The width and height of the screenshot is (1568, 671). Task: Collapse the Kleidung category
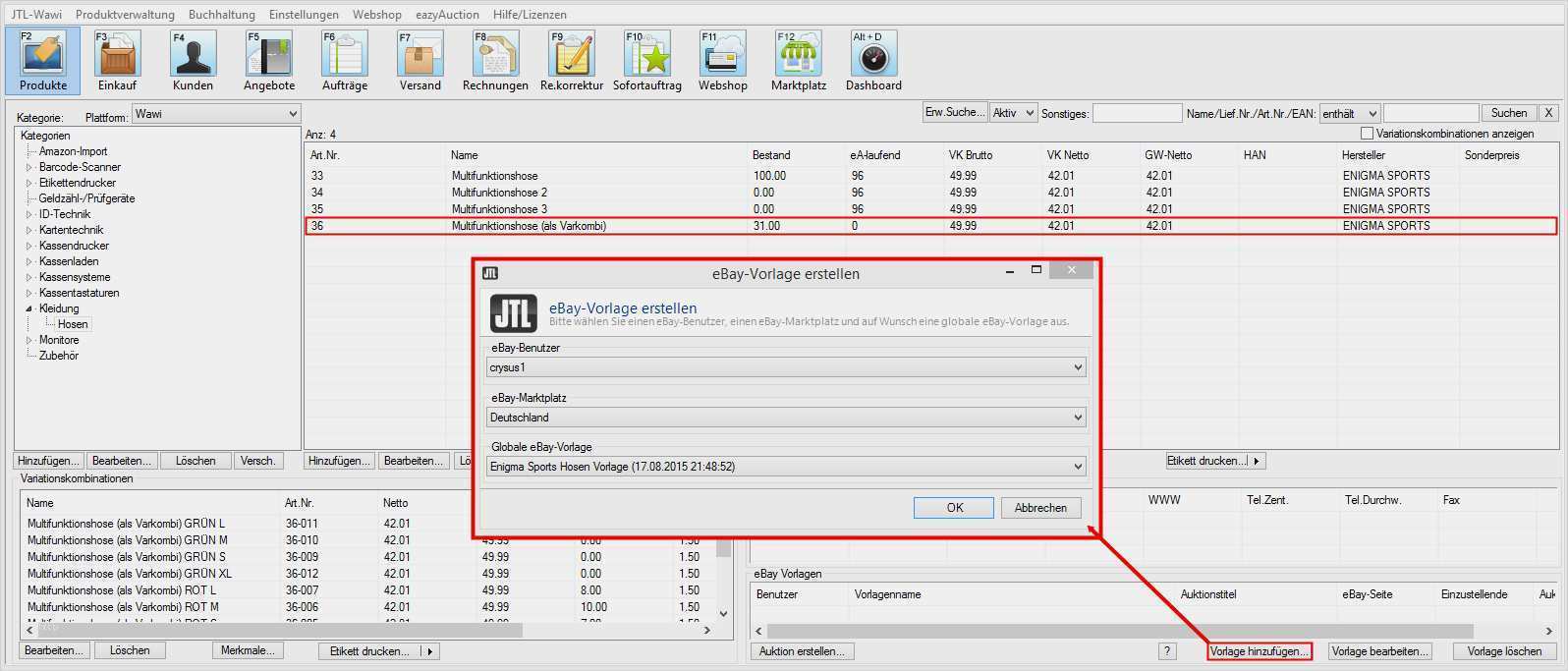(x=28, y=308)
